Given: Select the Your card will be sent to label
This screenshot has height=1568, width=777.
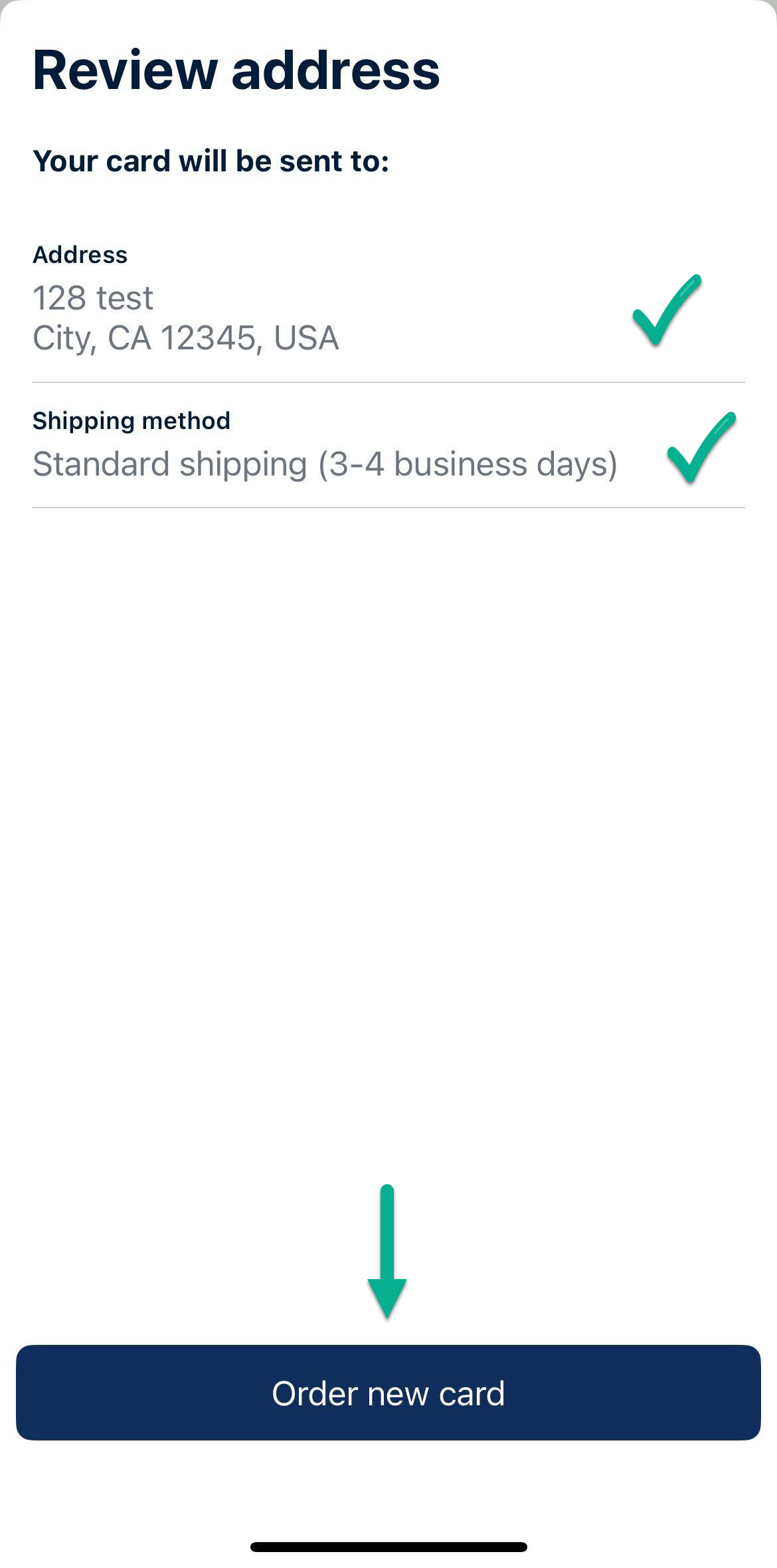Looking at the screenshot, I should (x=213, y=160).
